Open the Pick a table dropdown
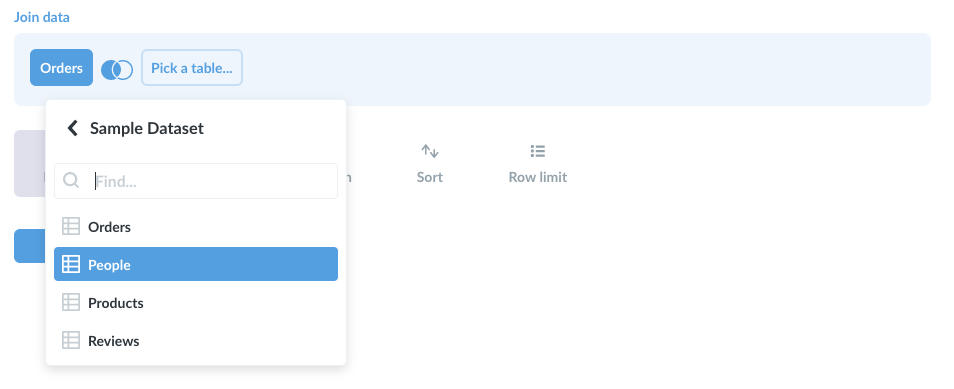This screenshot has height=389, width=954. 192,68
